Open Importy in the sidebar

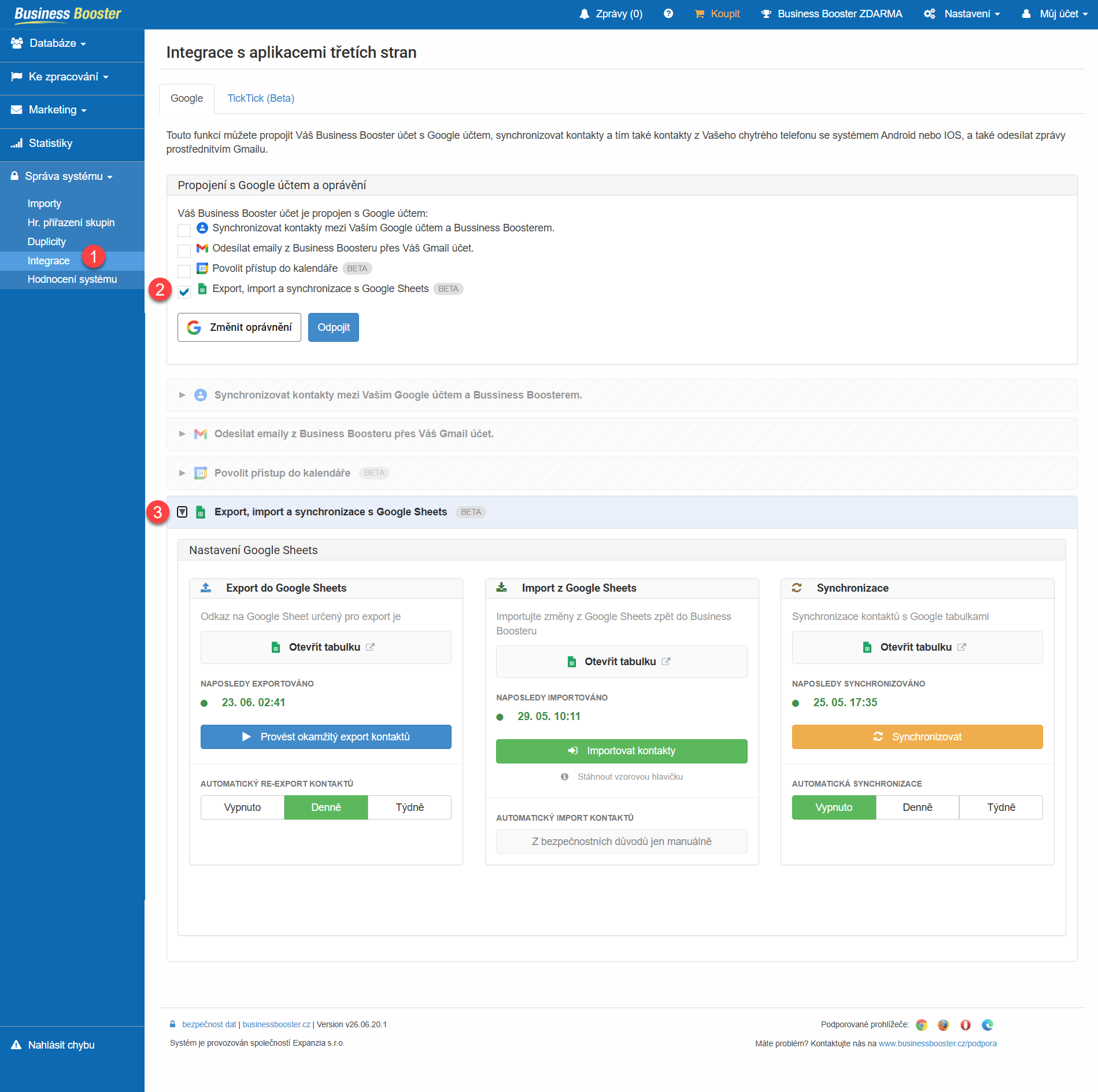(45, 204)
